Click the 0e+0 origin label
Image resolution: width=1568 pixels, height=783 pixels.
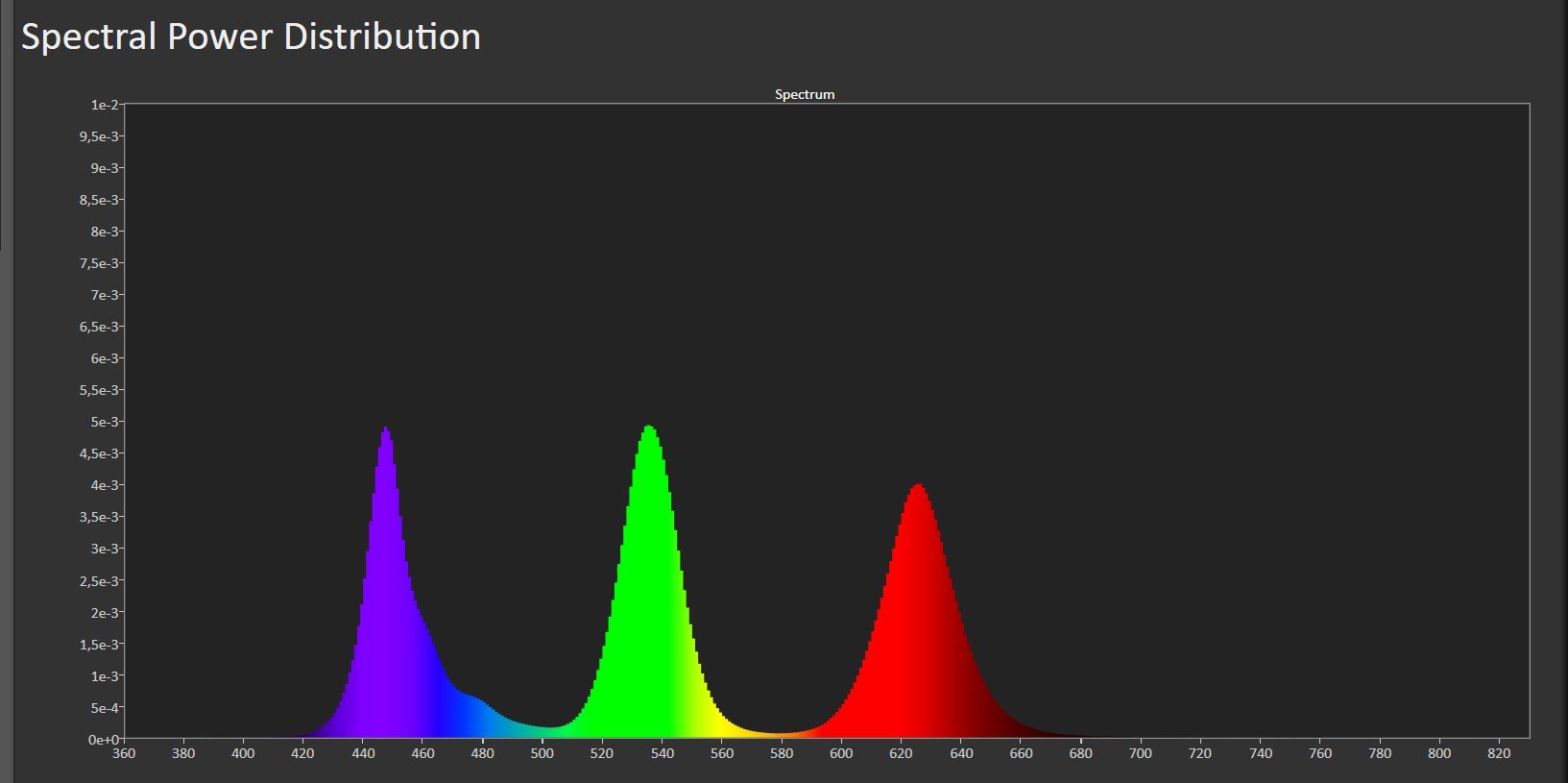(x=103, y=739)
